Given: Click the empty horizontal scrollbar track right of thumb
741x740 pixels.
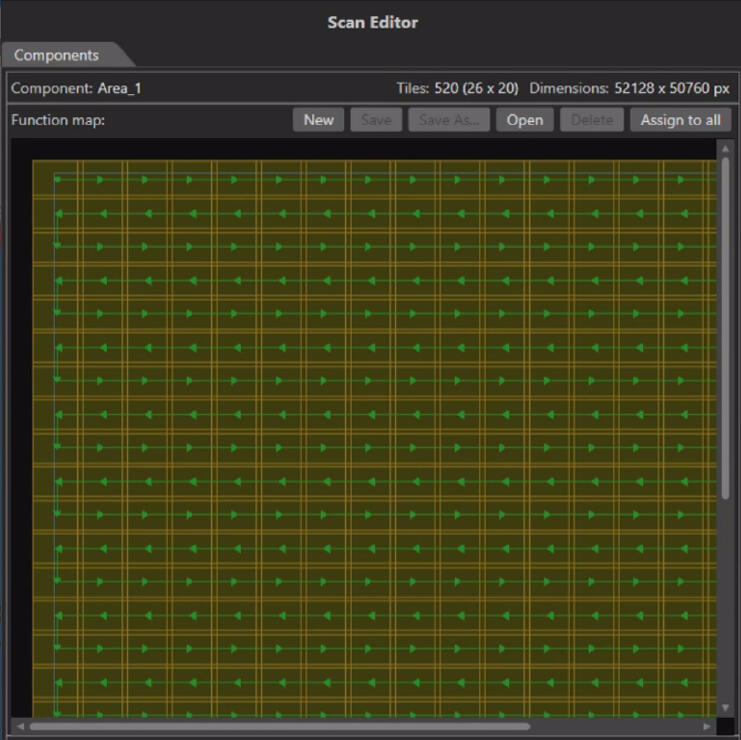Looking at the screenshot, I should point(615,726).
